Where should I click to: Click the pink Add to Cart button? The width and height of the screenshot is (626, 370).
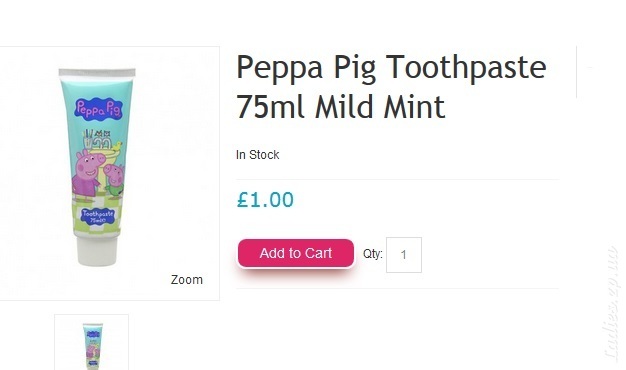295,253
